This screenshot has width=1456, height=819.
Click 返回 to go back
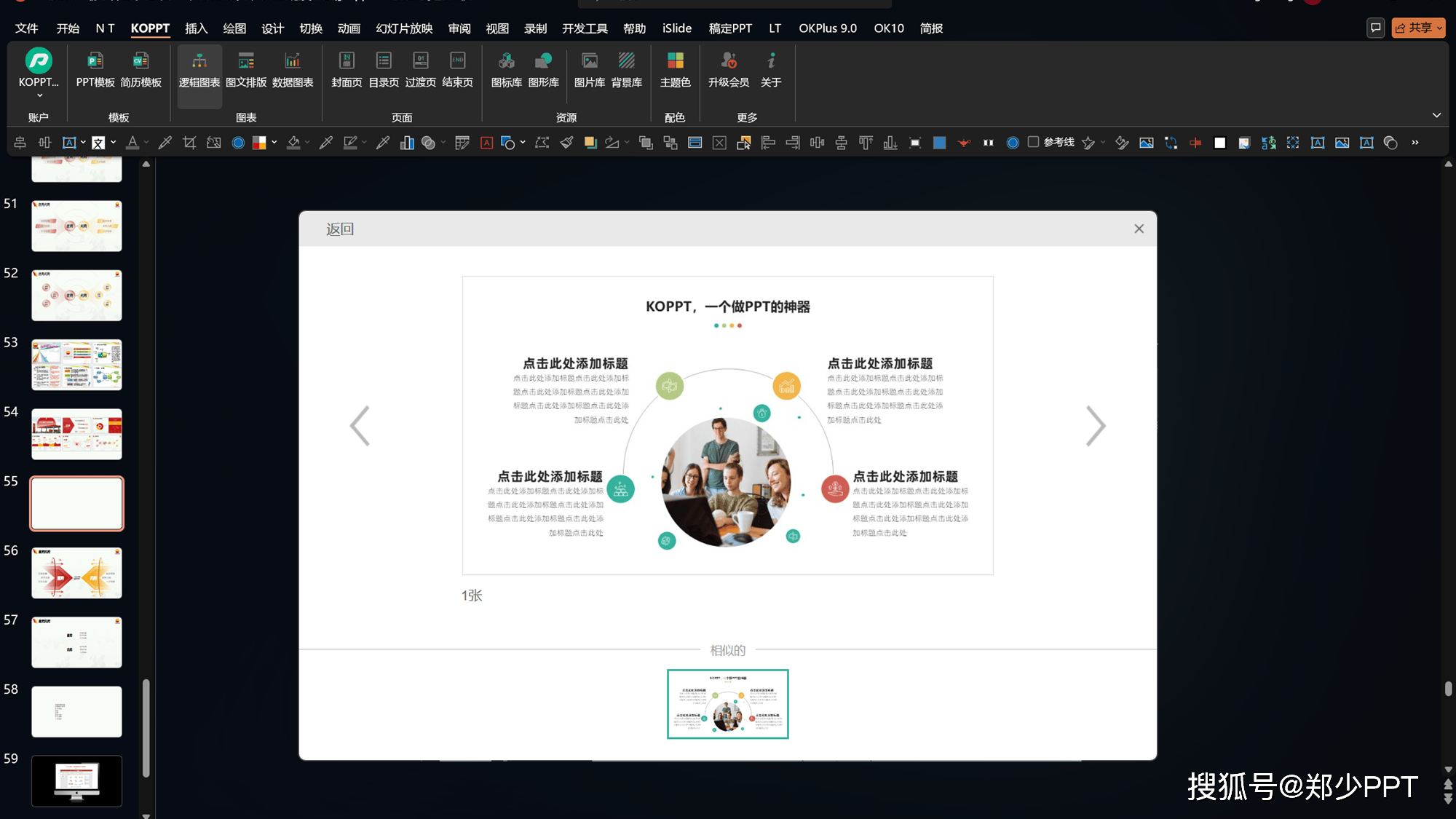[340, 229]
